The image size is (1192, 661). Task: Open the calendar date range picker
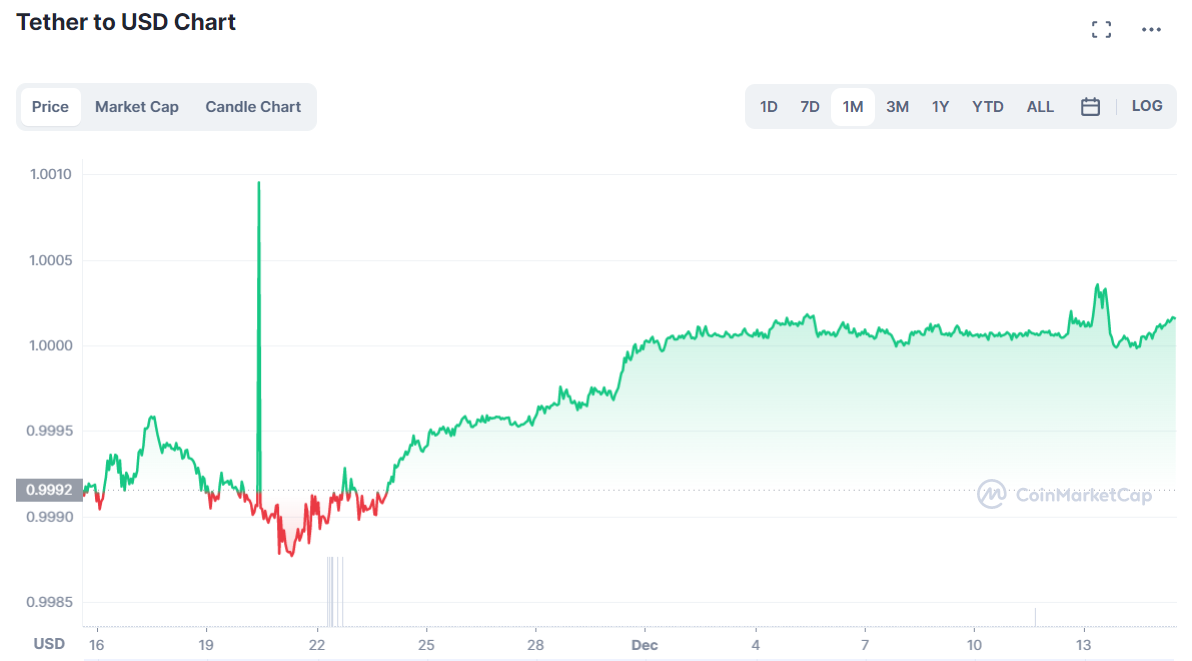[1089, 105]
